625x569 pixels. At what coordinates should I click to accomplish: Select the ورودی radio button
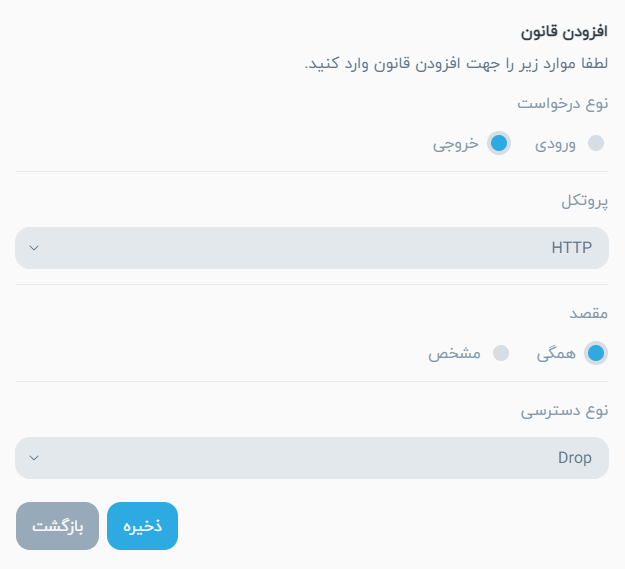click(596, 143)
